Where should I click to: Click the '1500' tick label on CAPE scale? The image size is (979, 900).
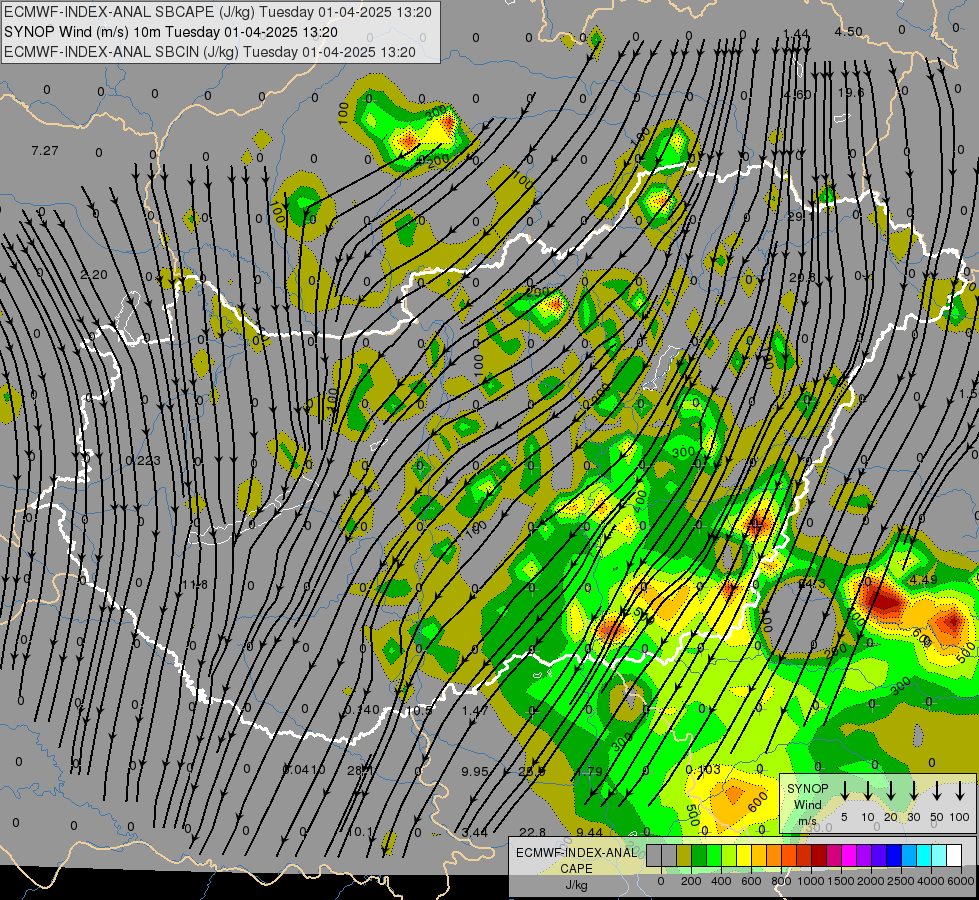[840, 881]
